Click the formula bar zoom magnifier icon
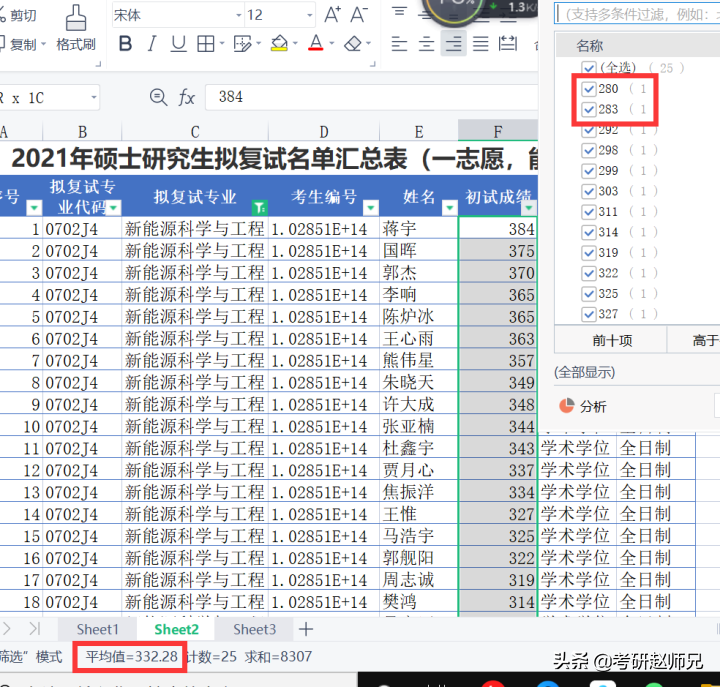720x687 pixels. click(158, 97)
